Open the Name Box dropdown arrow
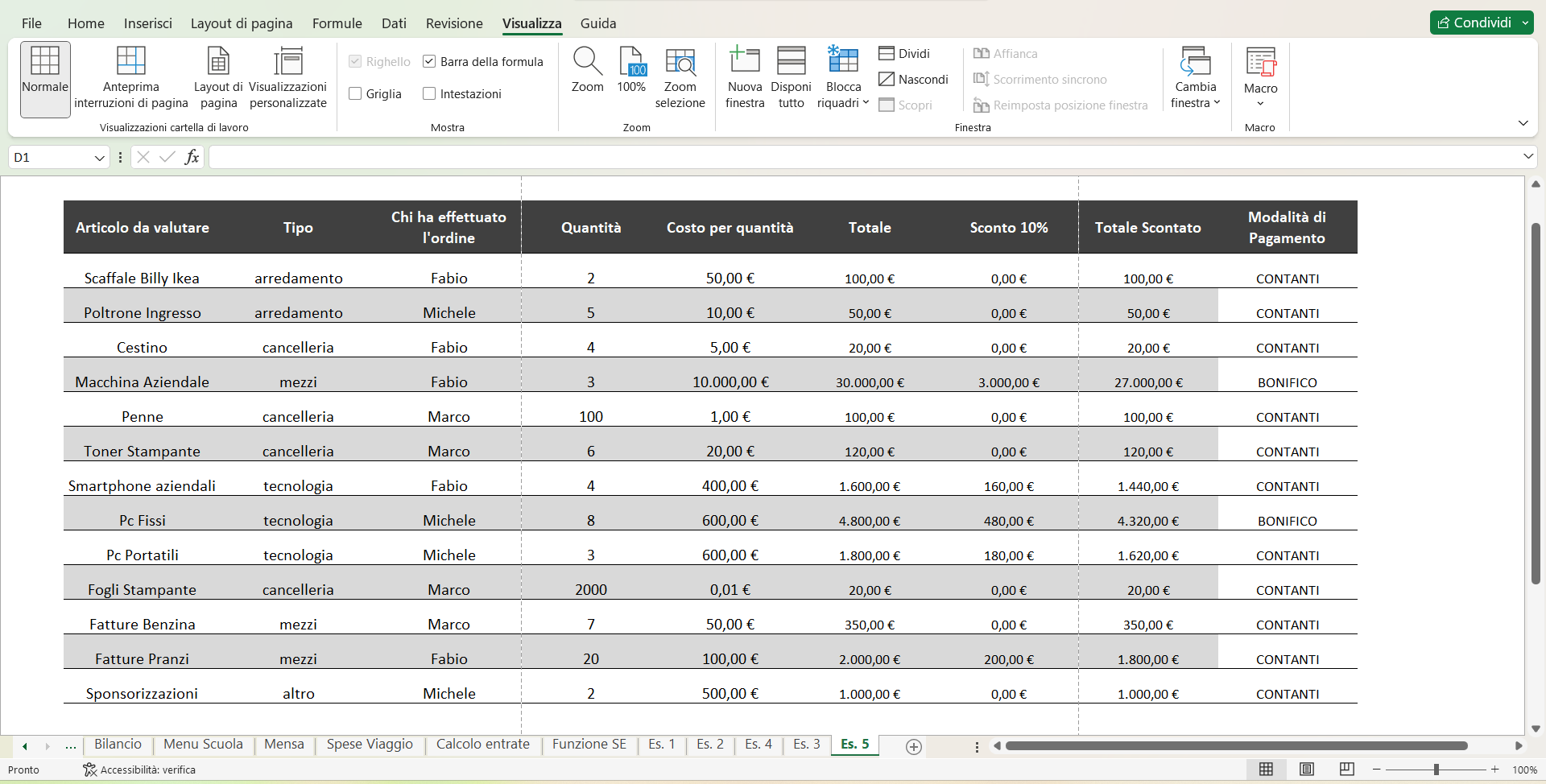1546x784 pixels. (99, 158)
